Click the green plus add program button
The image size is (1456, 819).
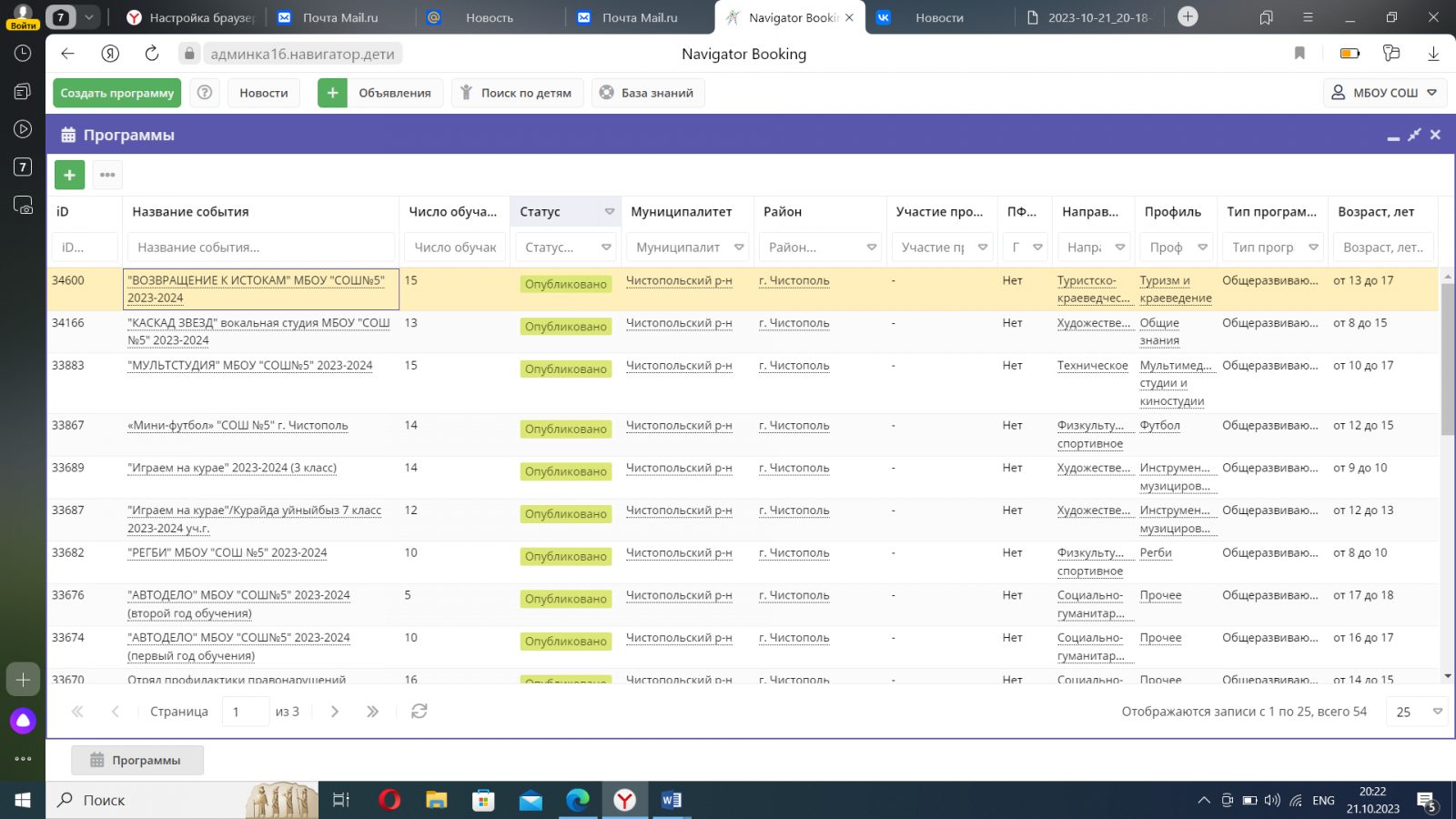click(70, 175)
